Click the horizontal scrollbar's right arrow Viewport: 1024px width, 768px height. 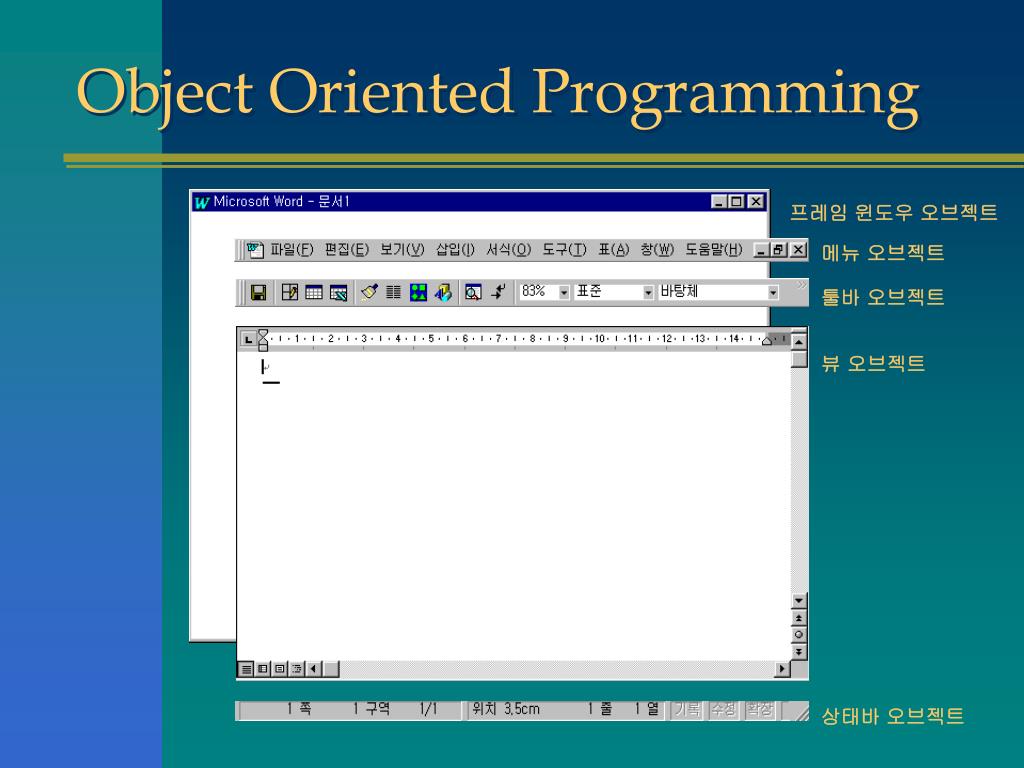[782, 669]
